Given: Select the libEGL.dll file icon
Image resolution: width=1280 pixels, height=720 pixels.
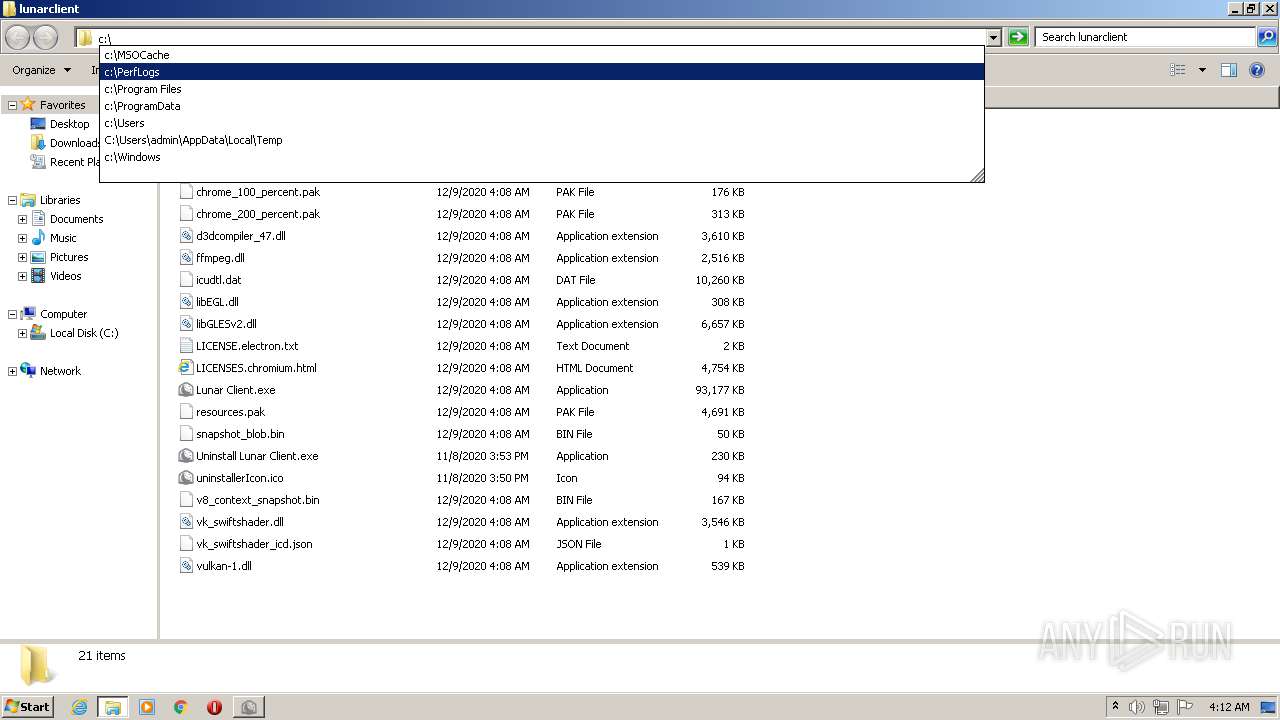Looking at the screenshot, I should pos(186,302).
